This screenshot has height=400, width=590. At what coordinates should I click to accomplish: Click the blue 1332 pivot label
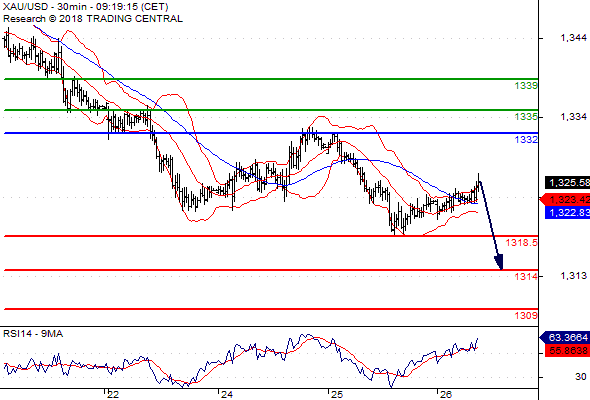[x=526, y=140]
